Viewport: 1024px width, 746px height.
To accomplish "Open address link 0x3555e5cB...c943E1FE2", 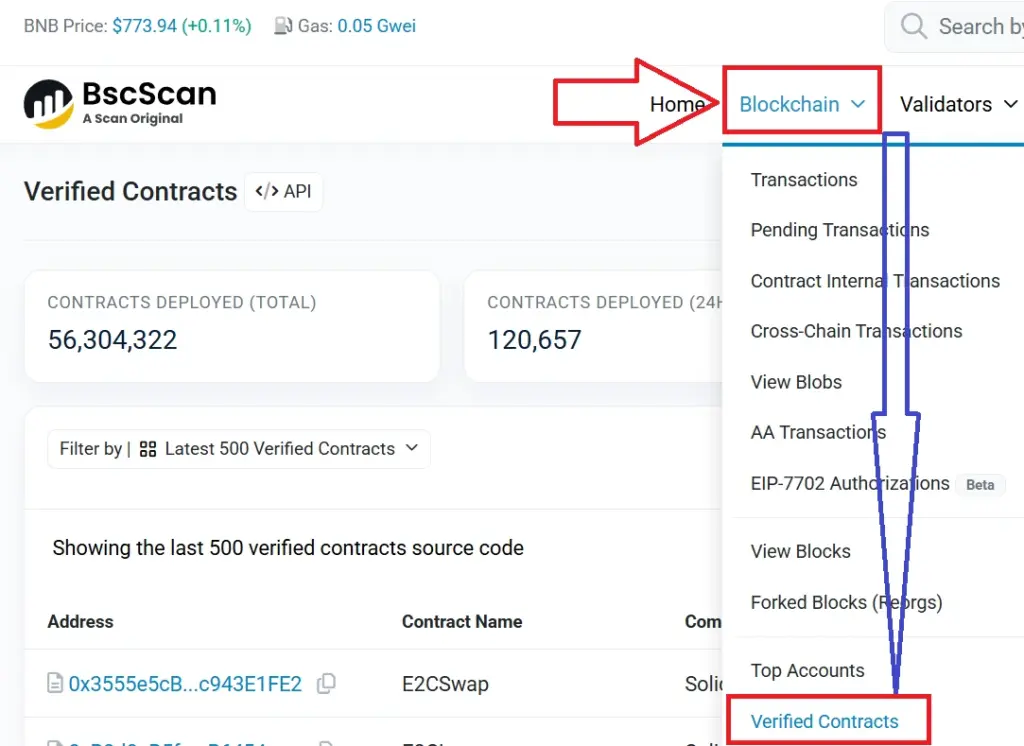I will pyautogui.click(x=185, y=684).
